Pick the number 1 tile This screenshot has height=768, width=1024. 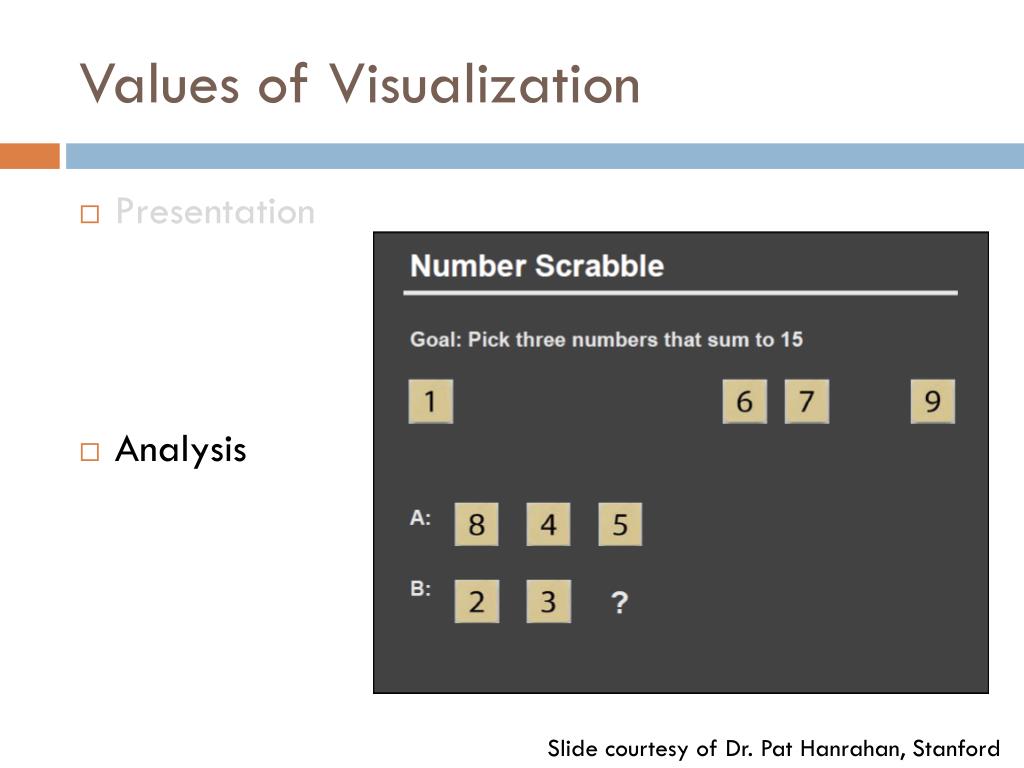(x=430, y=401)
